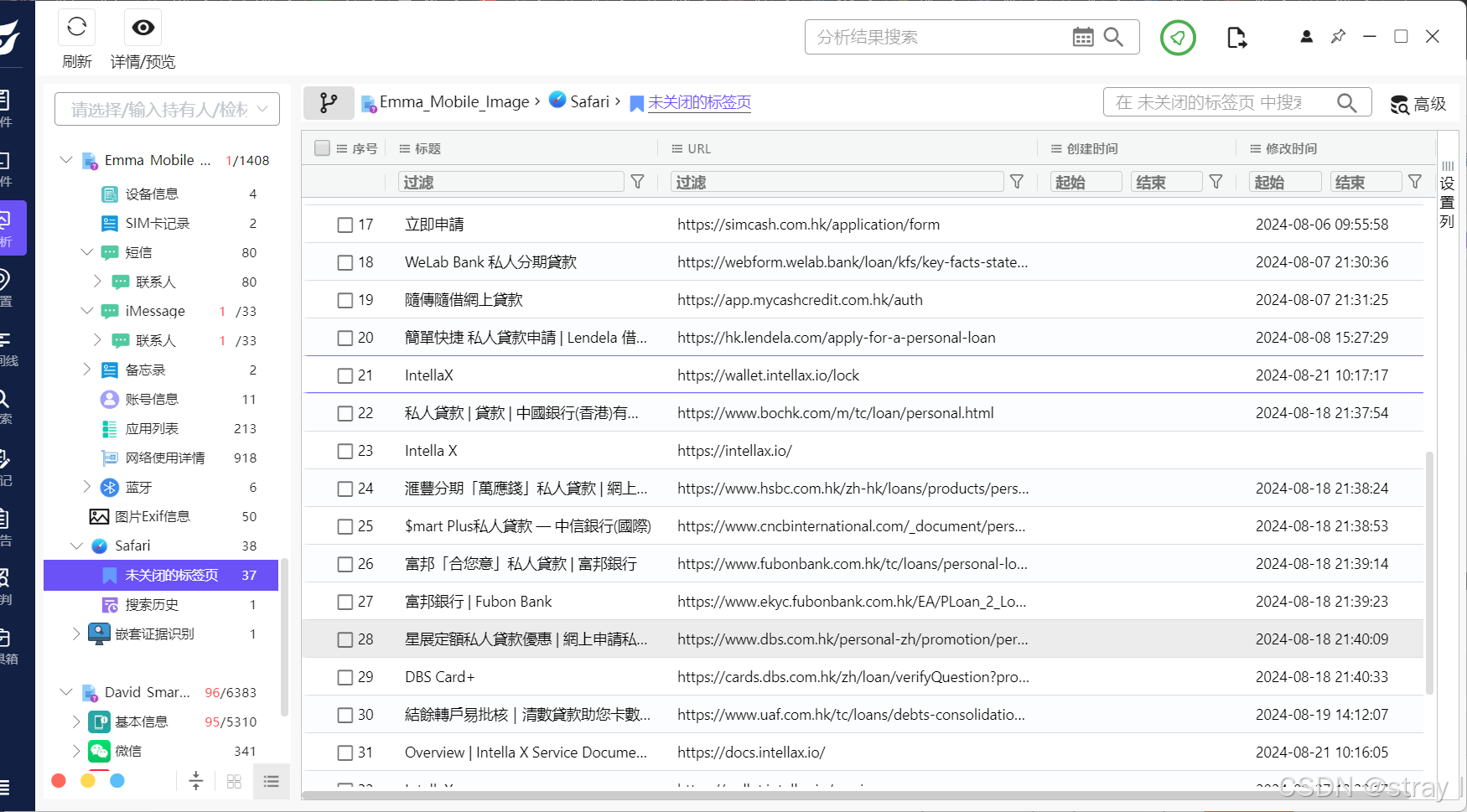Collapse the Emma Mobile tree node
1467x812 pixels.
click(66, 159)
